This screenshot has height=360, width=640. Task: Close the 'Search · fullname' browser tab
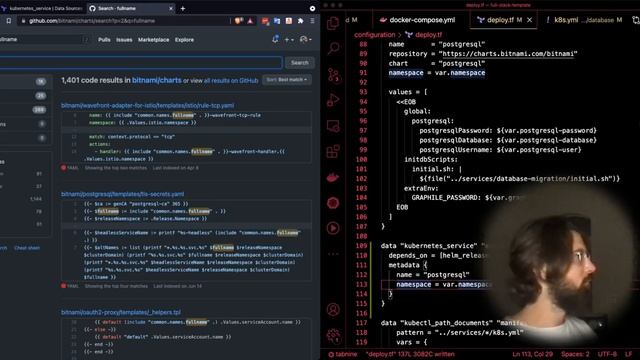[171, 8]
